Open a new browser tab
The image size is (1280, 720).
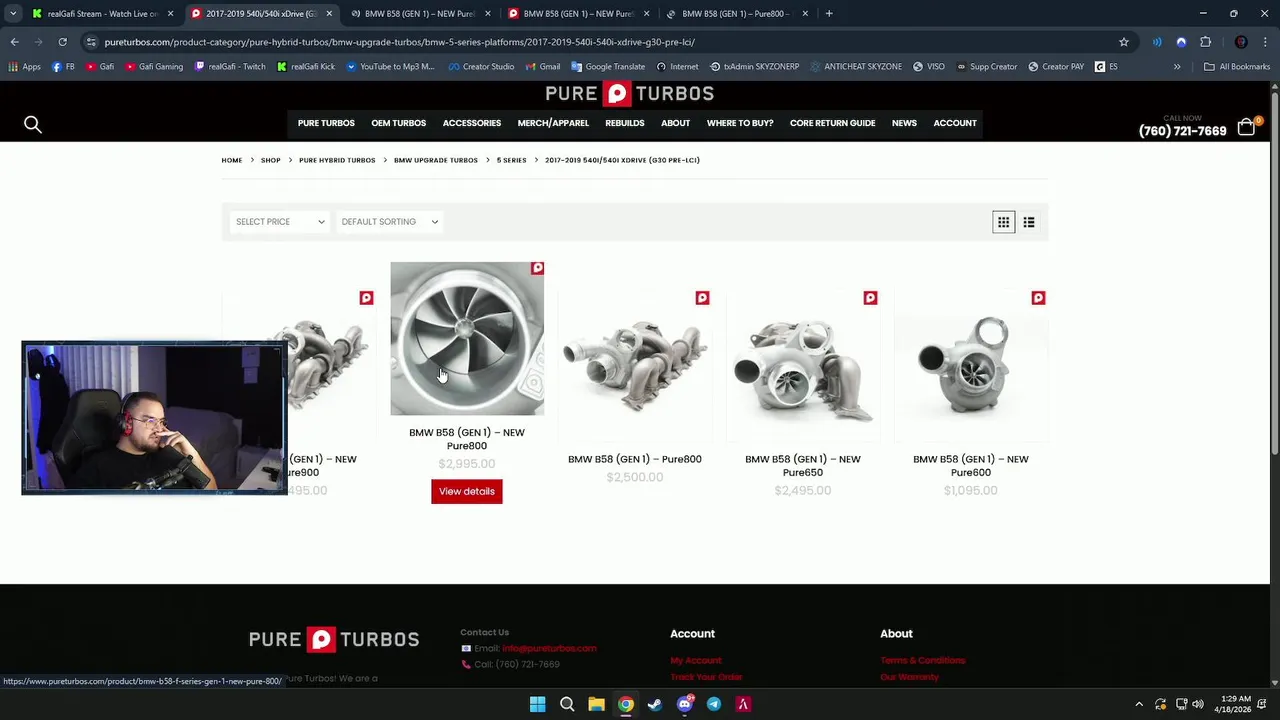tap(829, 14)
